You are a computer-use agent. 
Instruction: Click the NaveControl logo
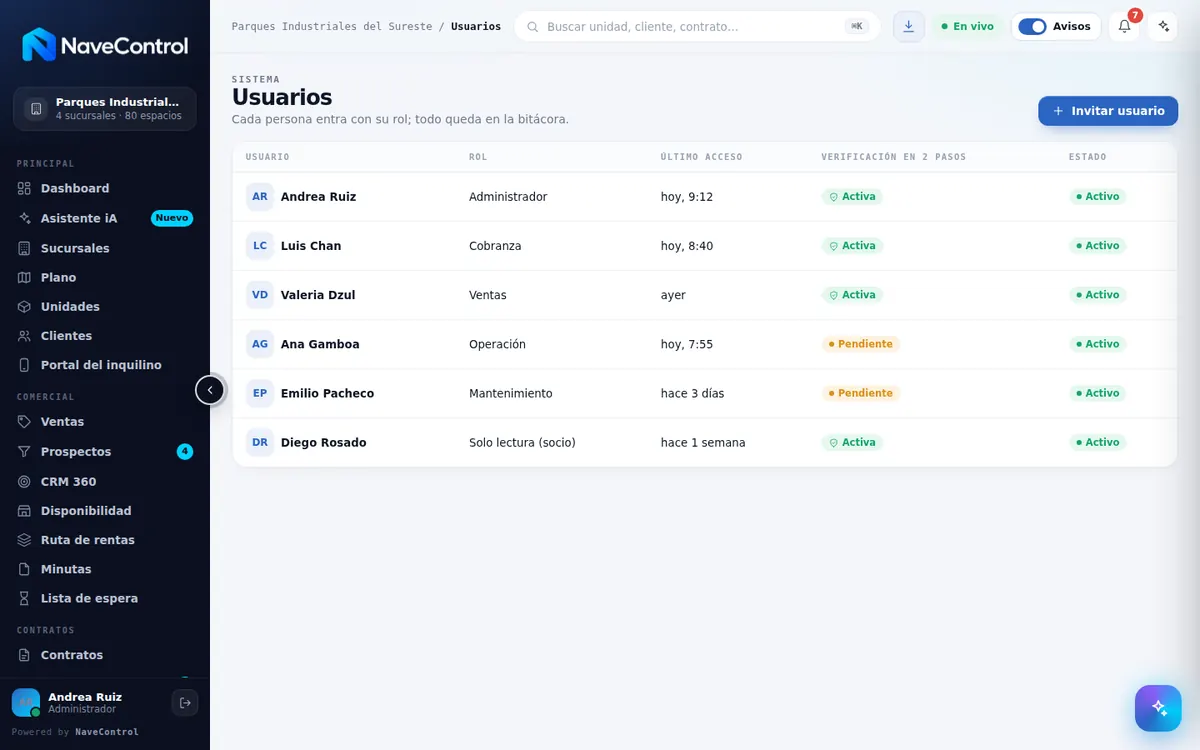point(105,45)
